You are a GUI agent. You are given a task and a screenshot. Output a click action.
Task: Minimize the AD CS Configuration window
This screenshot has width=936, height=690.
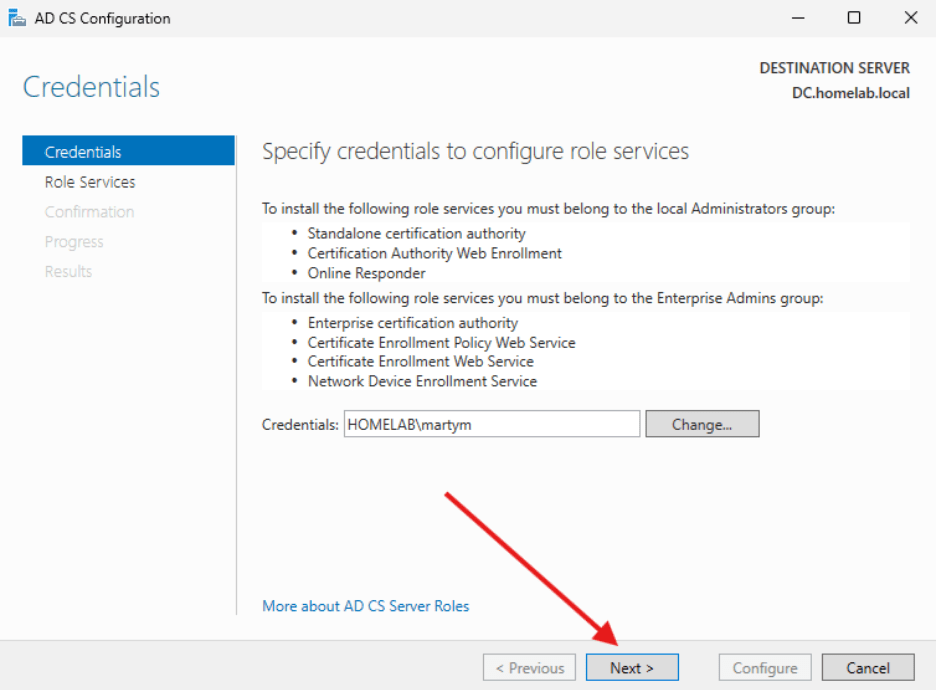point(797,17)
